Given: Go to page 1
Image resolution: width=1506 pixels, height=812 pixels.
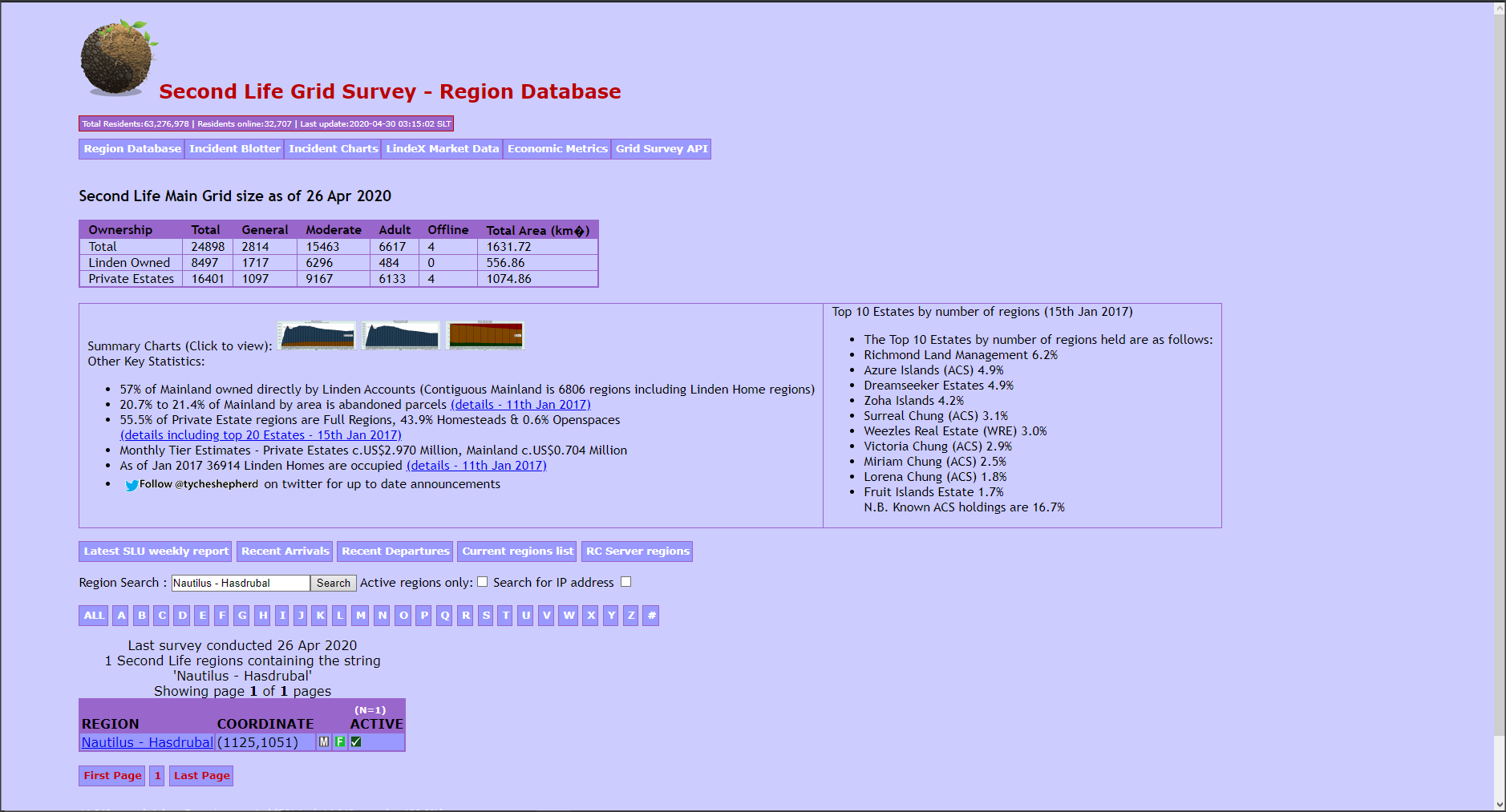Looking at the screenshot, I should point(157,776).
